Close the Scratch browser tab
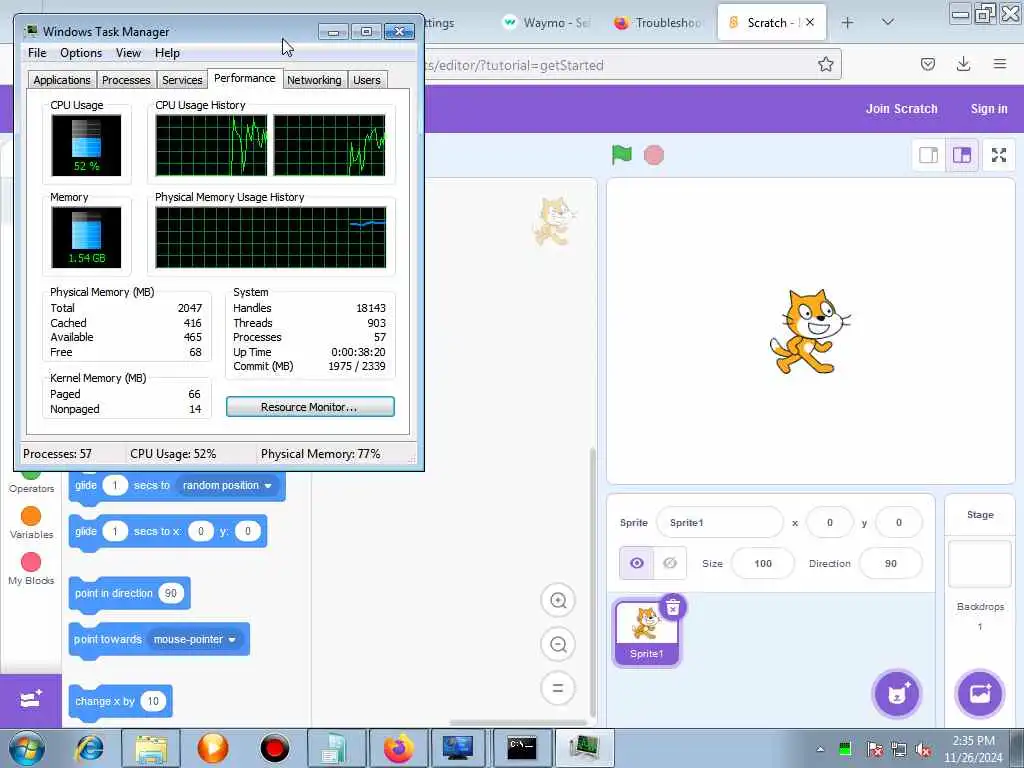The image size is (1024, 768). (x=810, y=22)
